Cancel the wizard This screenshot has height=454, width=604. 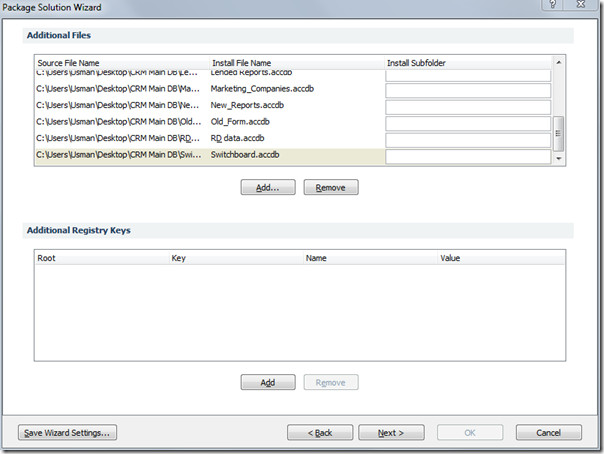point(549,432)
